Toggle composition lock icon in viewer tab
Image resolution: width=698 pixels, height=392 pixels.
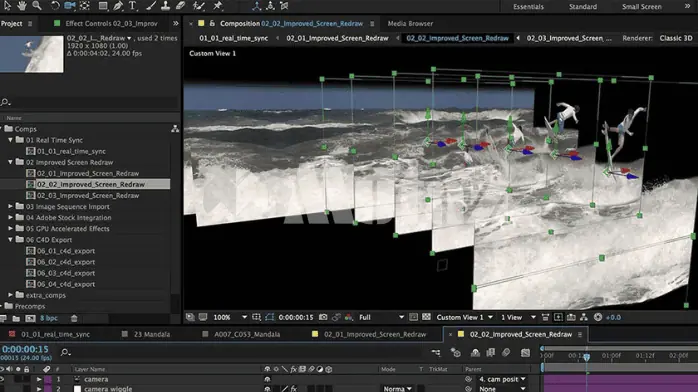[212, 24]
